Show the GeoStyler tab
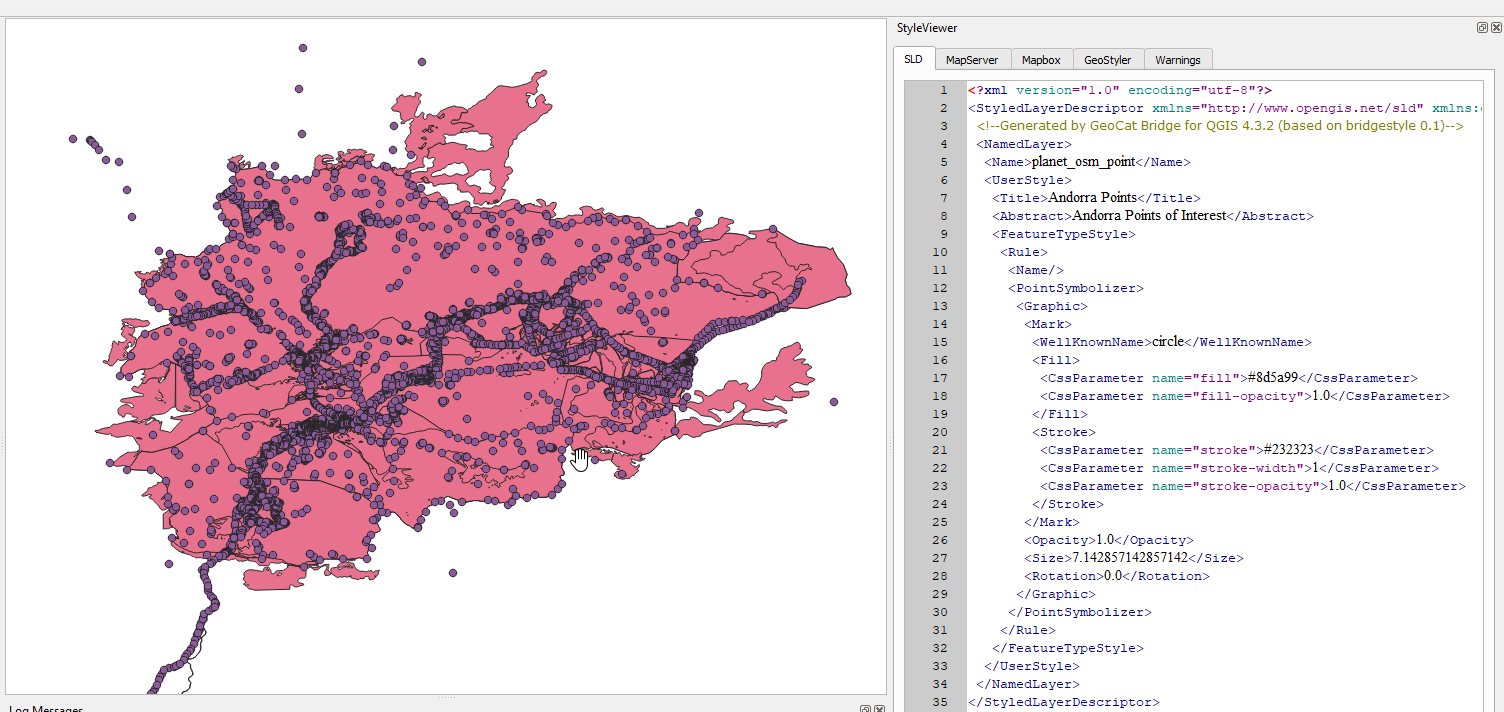The image size is (1504, 712). [x=1107, y=60]
